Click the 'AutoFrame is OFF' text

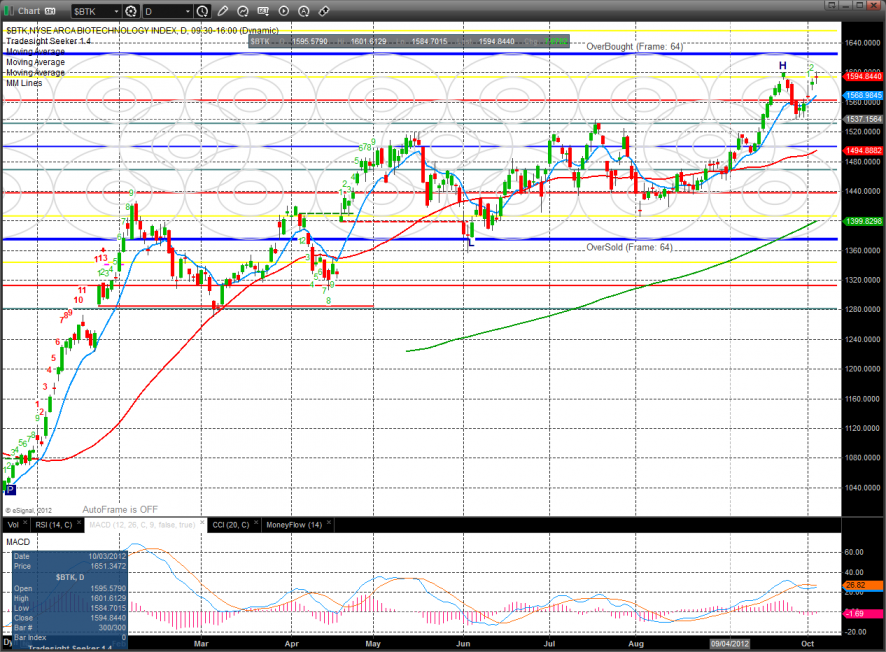pos(120,510)
